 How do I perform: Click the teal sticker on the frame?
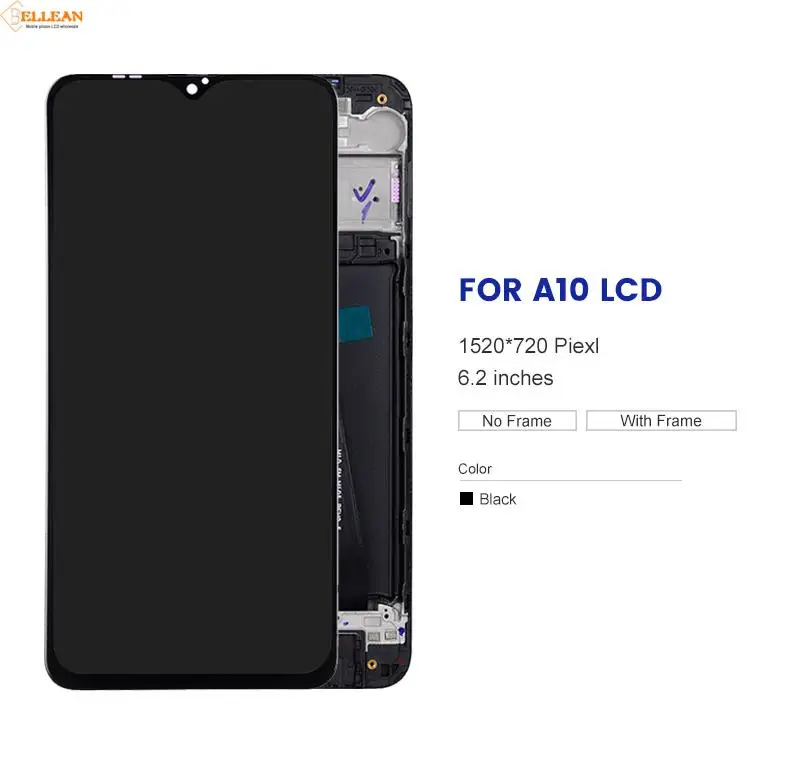[x=356, y=323]
